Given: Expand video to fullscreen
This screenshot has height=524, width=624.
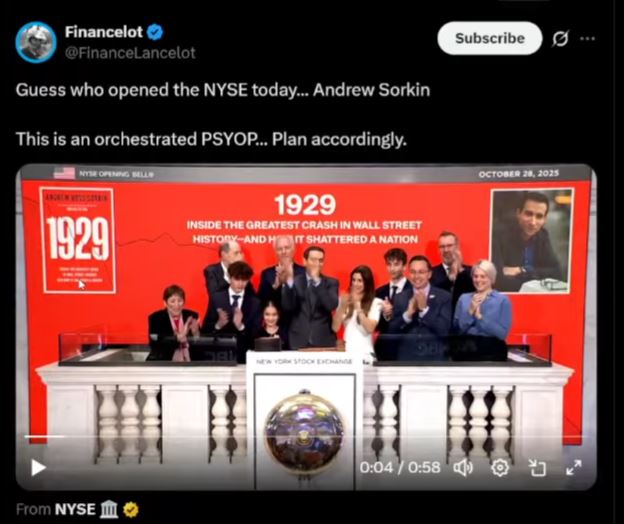Looking at the screenshot, I should (x=573, y=468).
